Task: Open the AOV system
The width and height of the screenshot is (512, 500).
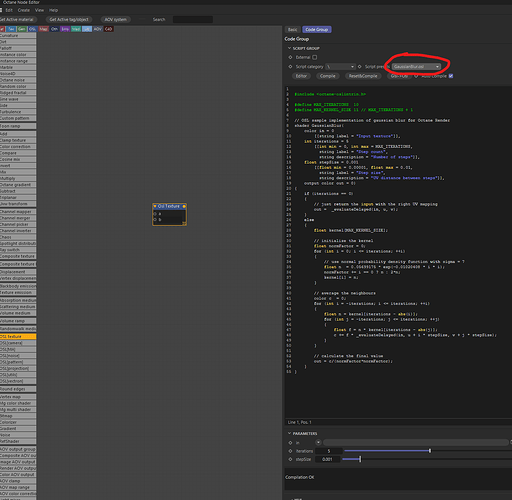Action: coord(115,19)
